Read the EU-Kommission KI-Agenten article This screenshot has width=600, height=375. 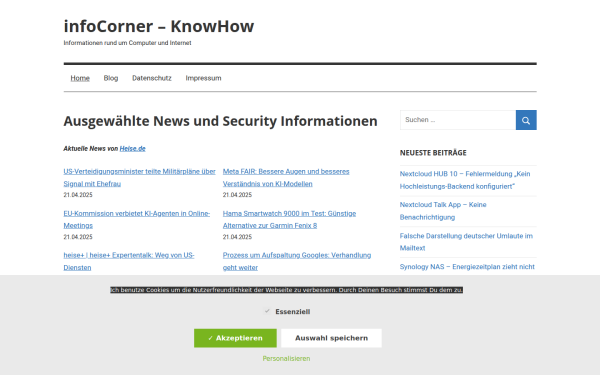tap(137, 219)
